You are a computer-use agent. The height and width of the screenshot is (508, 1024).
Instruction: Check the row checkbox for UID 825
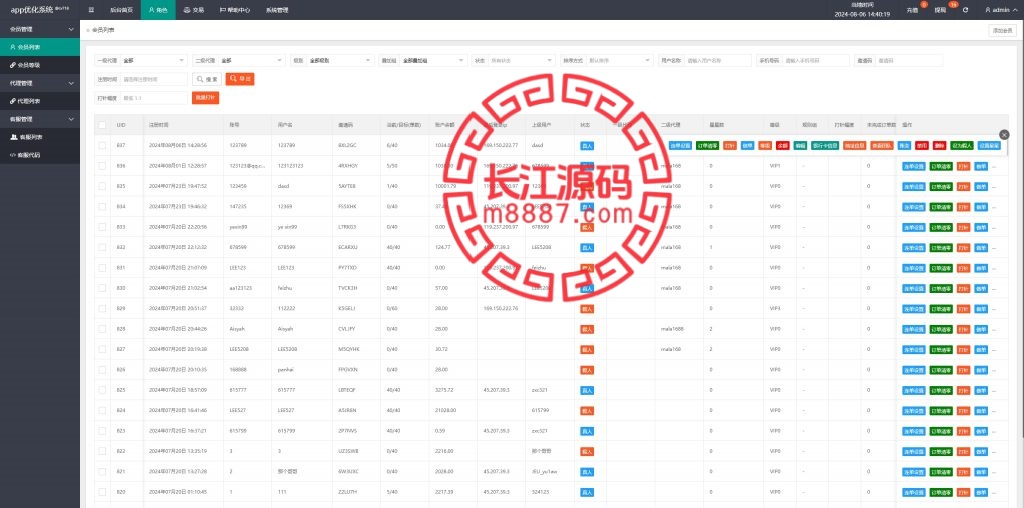(x=102, y=390)
